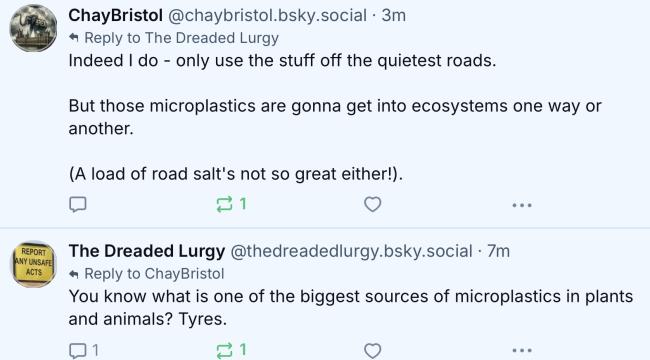Screen dimensions: 650x360
Task: Click The Dreaded Lurgy display name
Action: click(147, 251)
